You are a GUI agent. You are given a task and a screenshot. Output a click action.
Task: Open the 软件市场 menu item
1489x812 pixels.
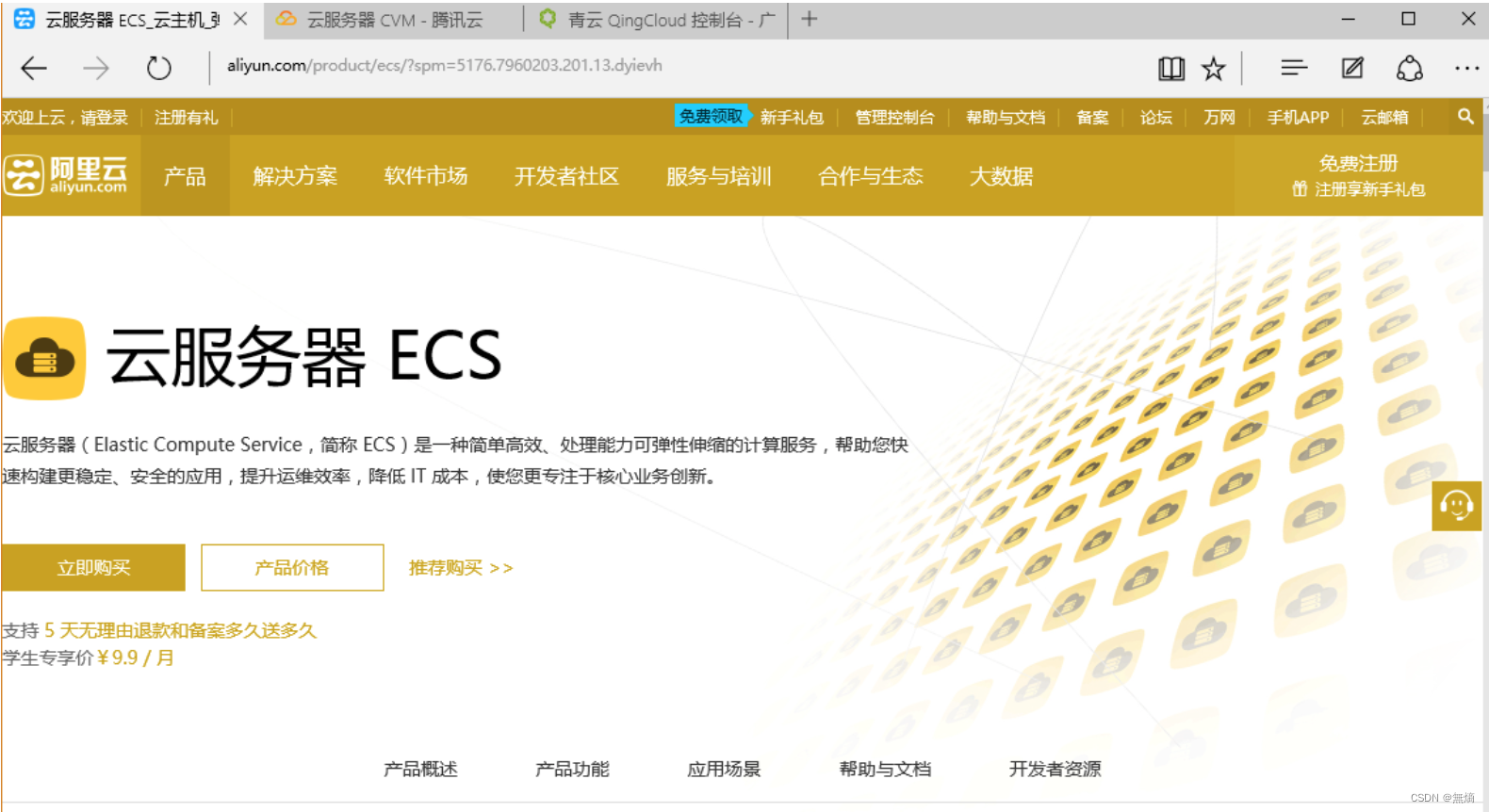coord(426,176)
